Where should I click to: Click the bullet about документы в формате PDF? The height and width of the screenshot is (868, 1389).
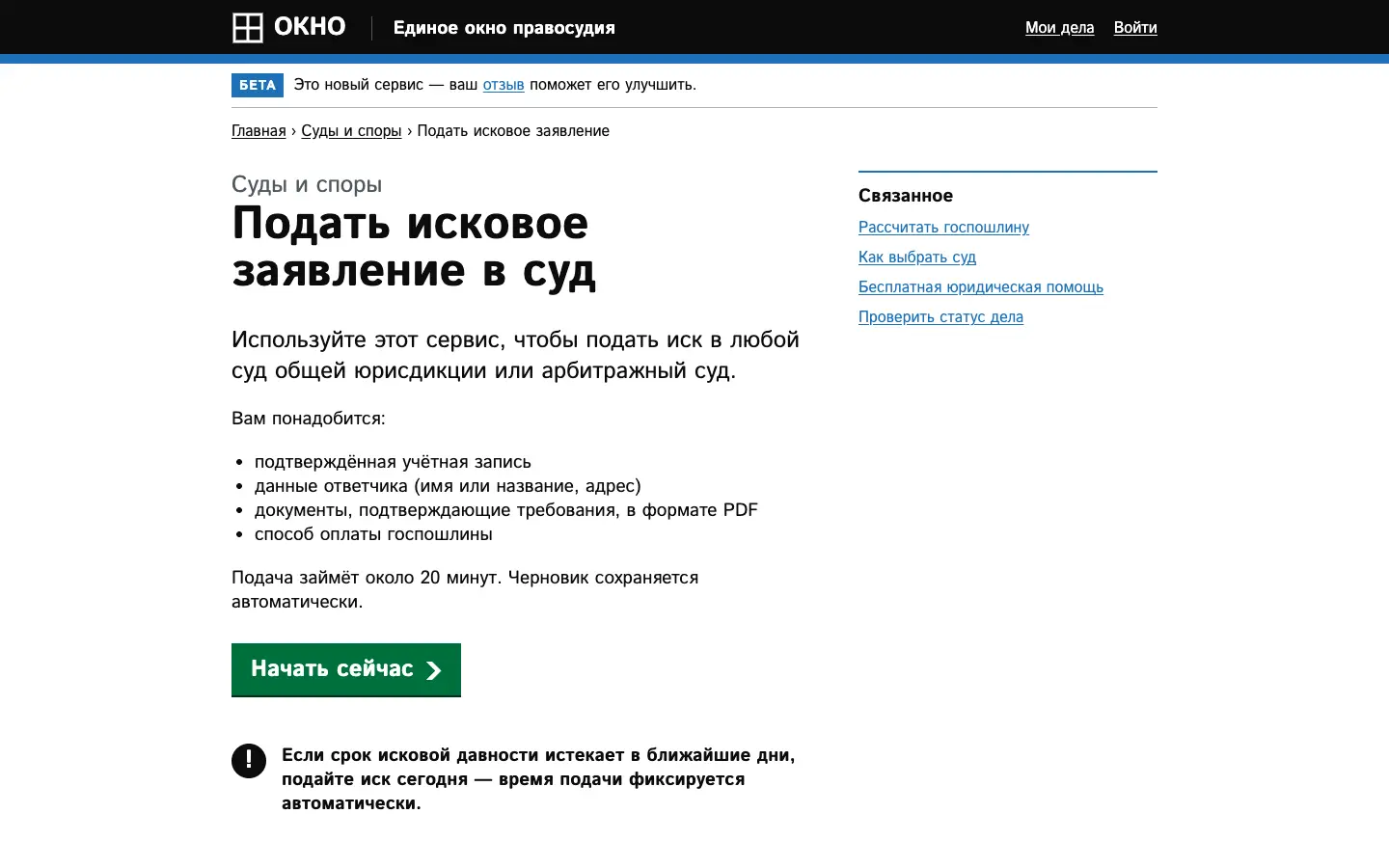pyautogui.click(x=506, y=510)
